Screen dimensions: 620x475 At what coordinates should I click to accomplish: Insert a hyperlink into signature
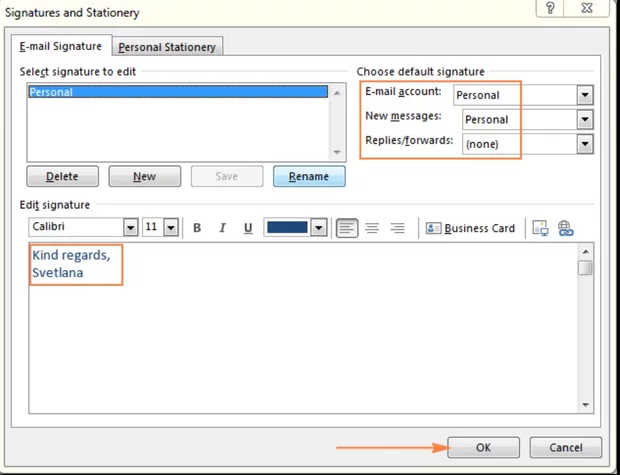click(x=565, y=228)
